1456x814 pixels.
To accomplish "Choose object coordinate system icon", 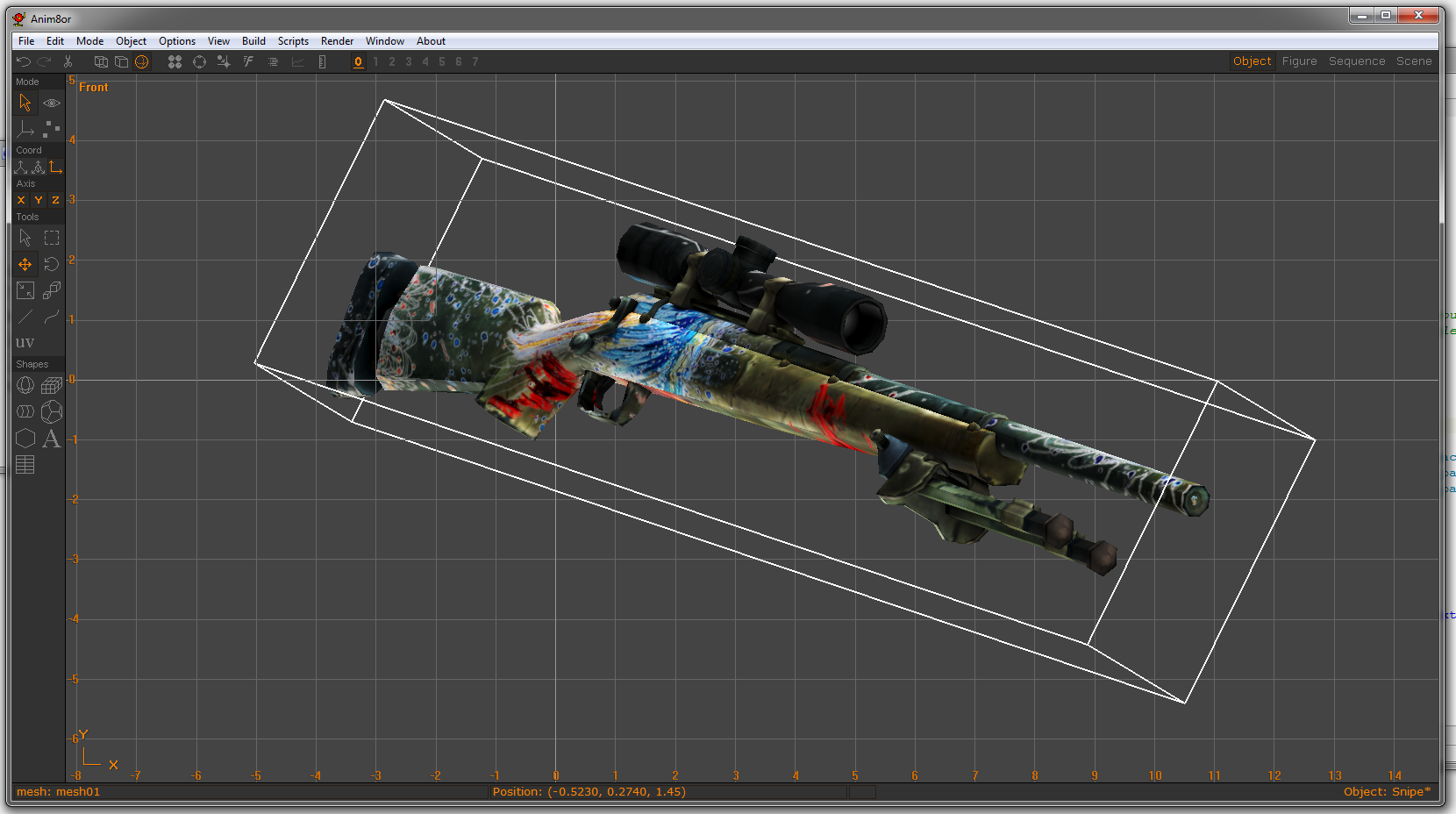I will pyautogui.click(x=38, y=167).
